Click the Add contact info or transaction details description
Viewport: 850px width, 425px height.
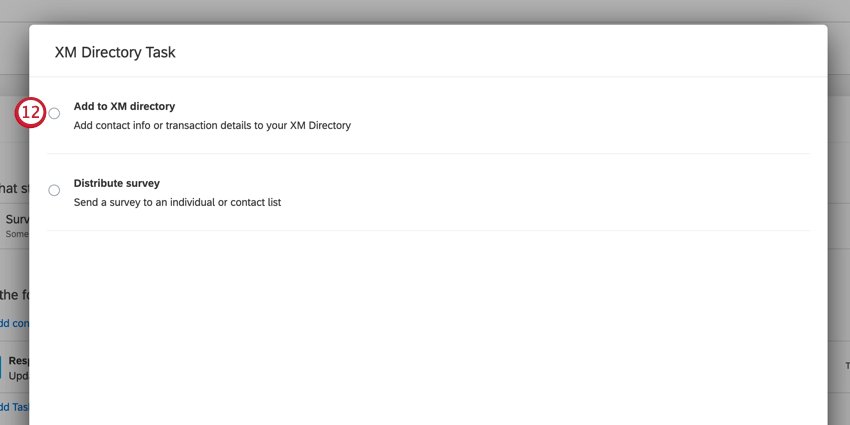pos(212,126)
